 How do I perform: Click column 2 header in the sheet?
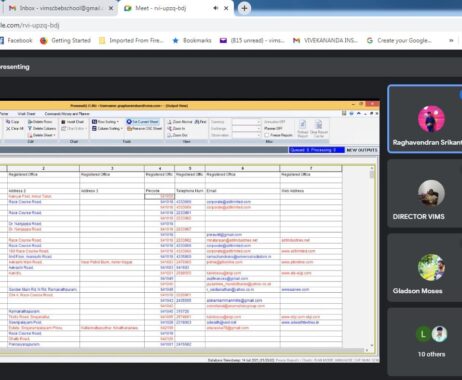(x=43, y=168)
